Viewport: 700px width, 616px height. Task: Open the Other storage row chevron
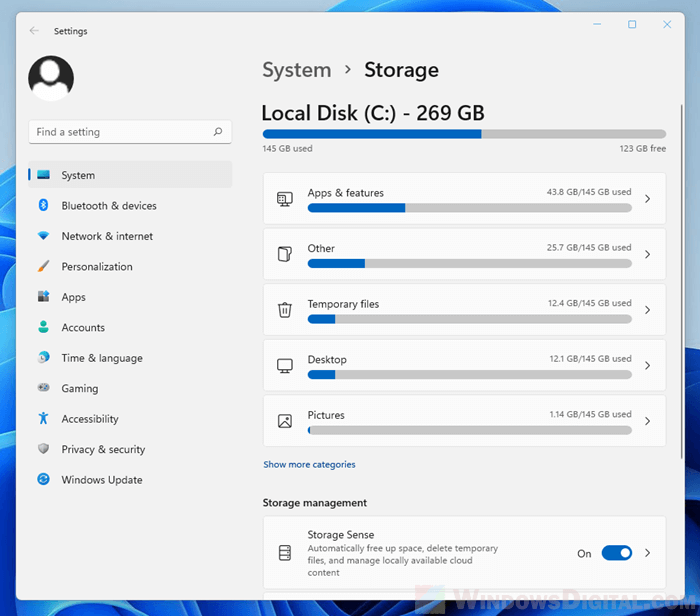(x=647, y=254)
